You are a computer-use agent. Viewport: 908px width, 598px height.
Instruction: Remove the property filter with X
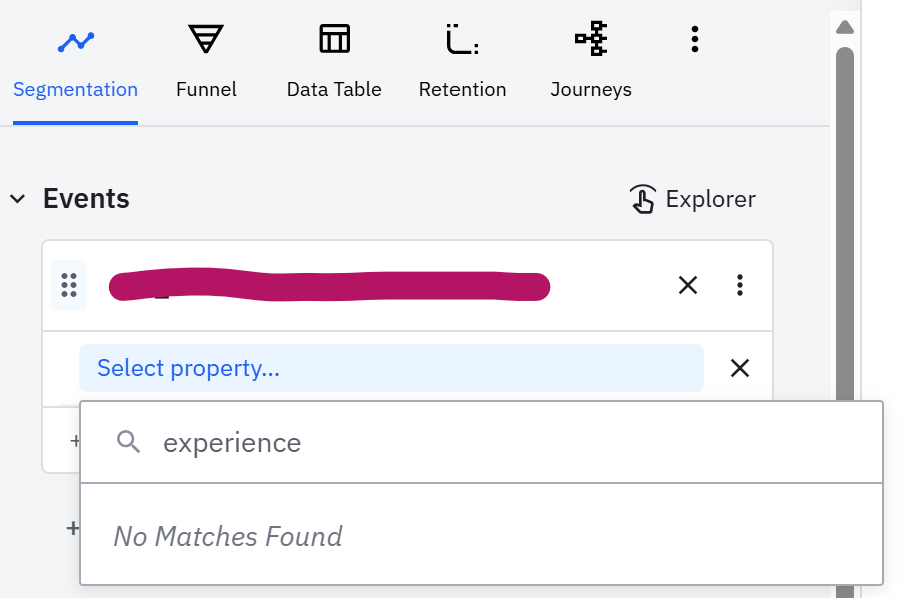pos(740,368)
